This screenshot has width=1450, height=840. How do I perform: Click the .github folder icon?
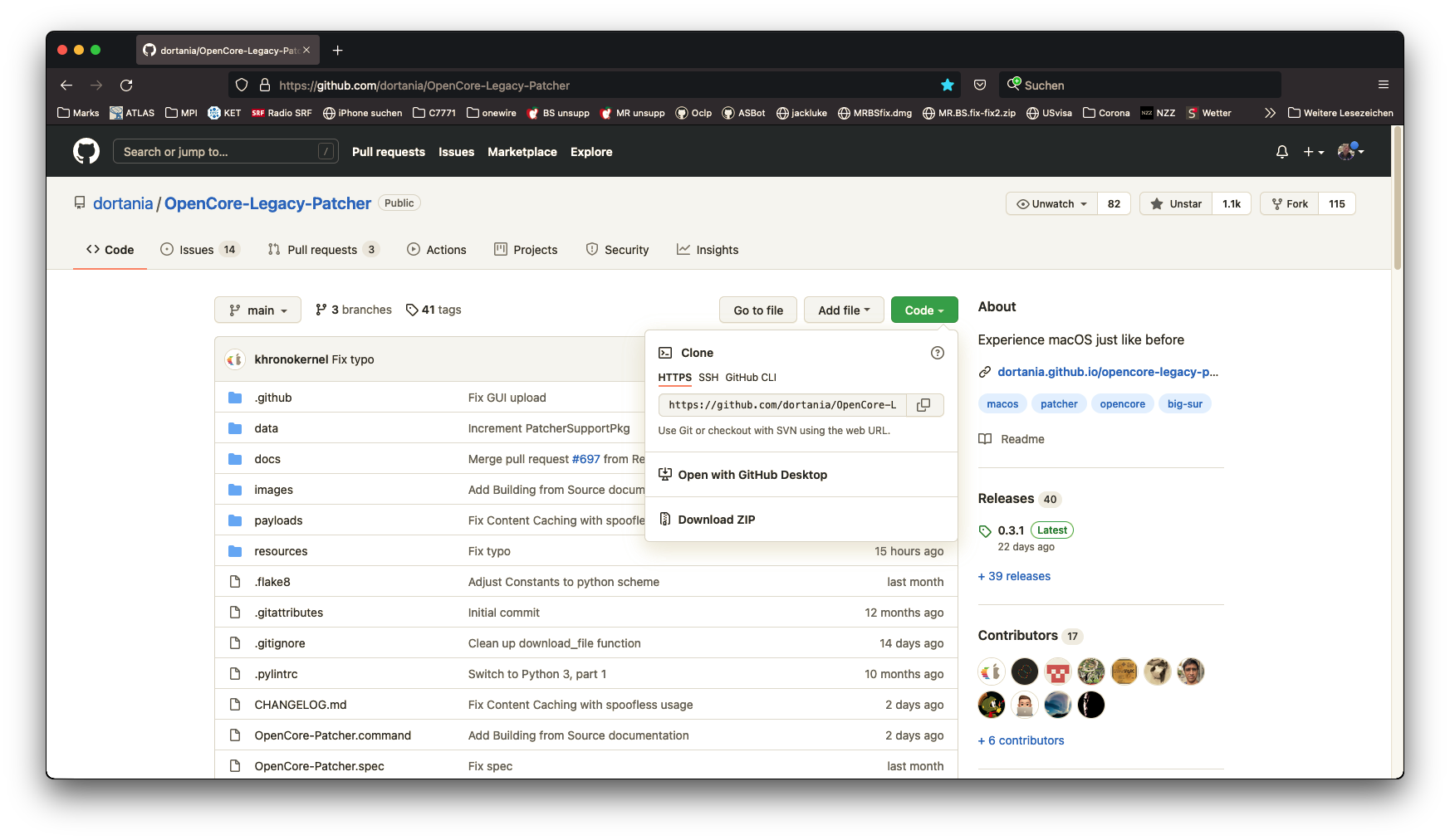pyautogui.click(x=235, y=398)
